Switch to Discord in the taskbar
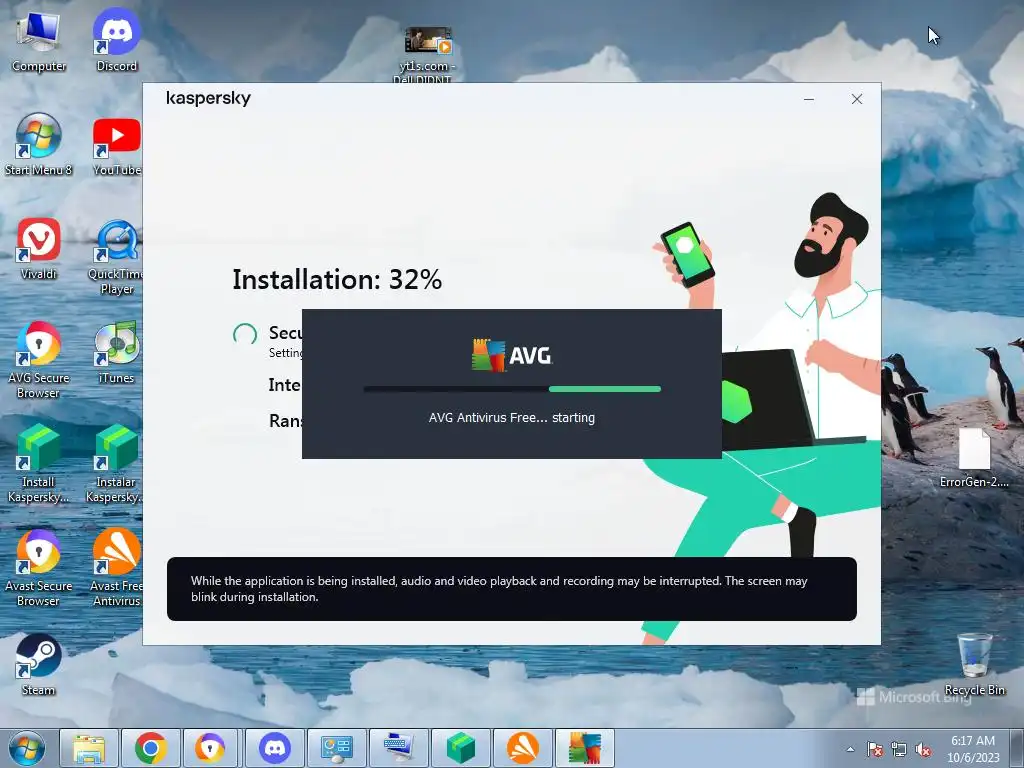The width and height of the screenshot is (1024, 768). click(275, 748)
